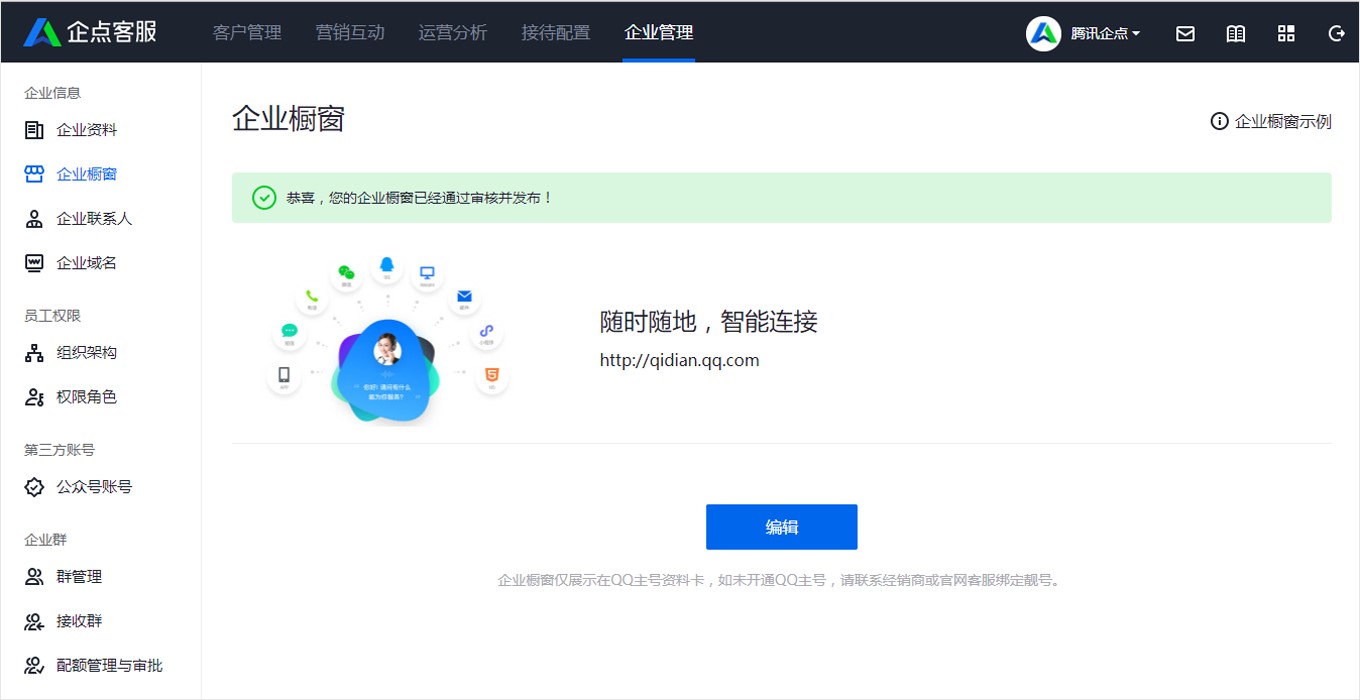Open the 接待配置 section
1360x700 pixels.
click(x=556, y=32)
